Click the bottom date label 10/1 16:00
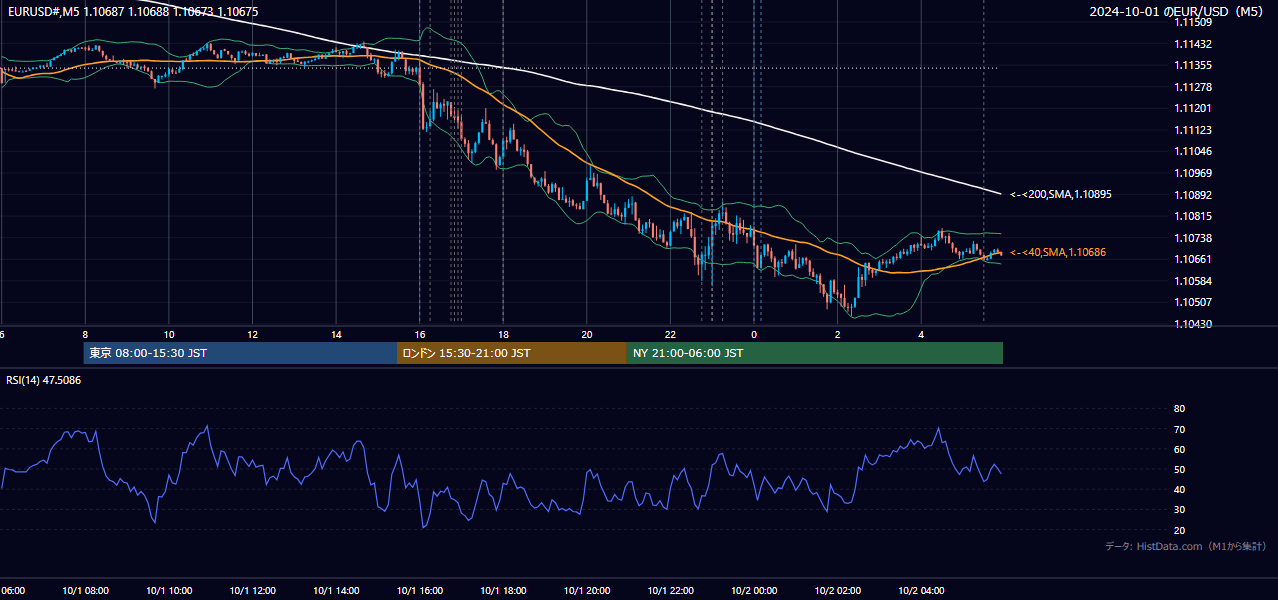Viewport: 1278px width, 600px height. pyautogui.click(x=420, y=591)
